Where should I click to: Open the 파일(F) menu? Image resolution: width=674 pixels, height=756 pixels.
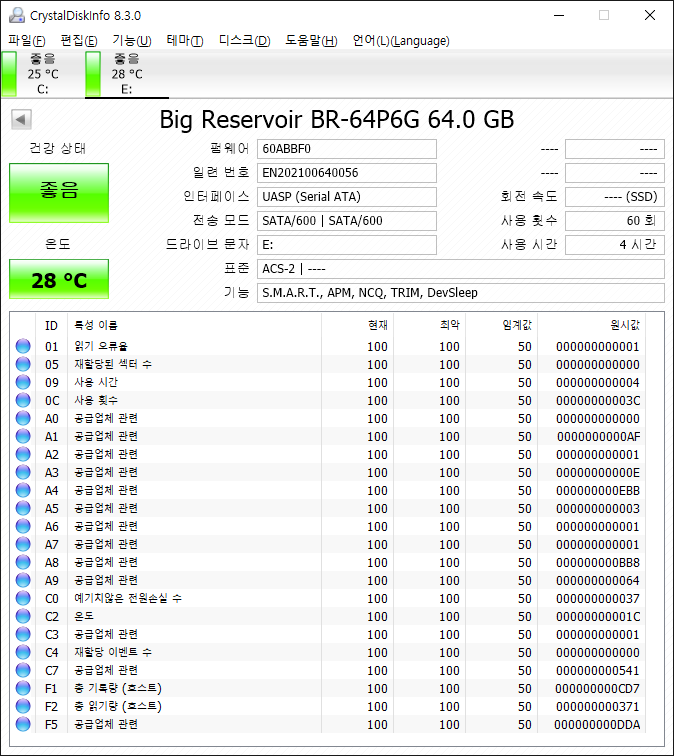coord(27,41)
